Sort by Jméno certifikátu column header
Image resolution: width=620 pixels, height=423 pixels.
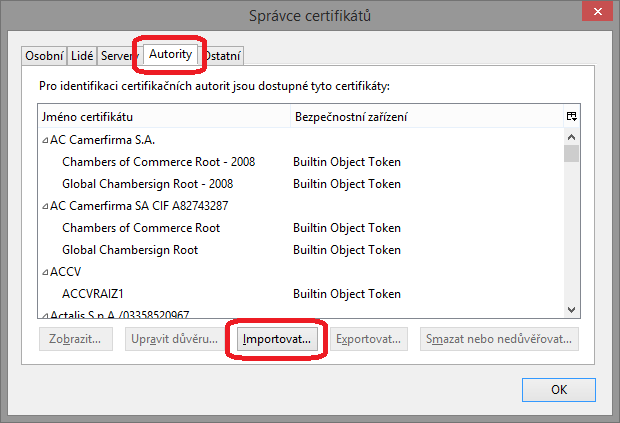(164, 117)
